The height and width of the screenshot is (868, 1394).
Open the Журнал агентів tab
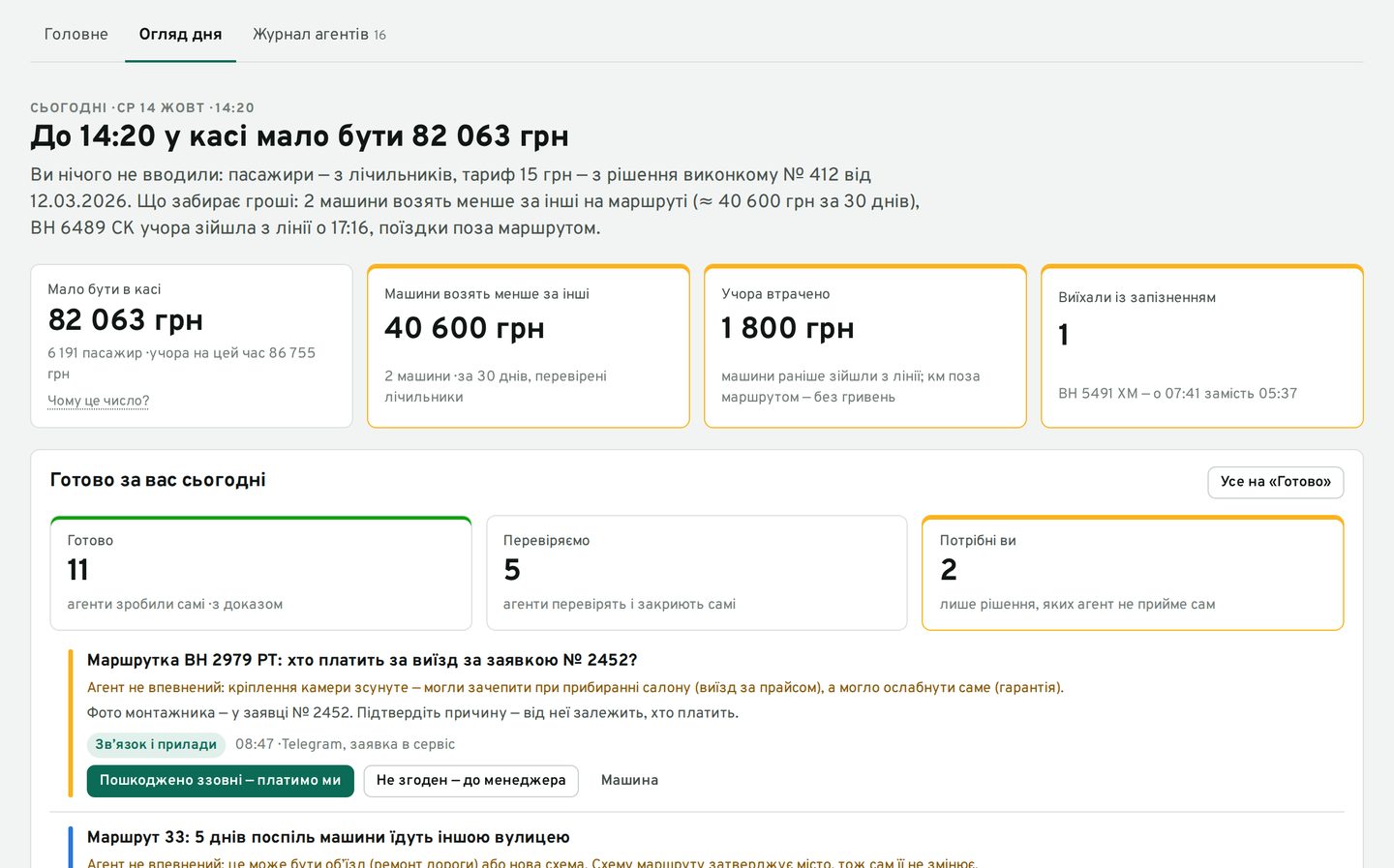coord(318,34)
